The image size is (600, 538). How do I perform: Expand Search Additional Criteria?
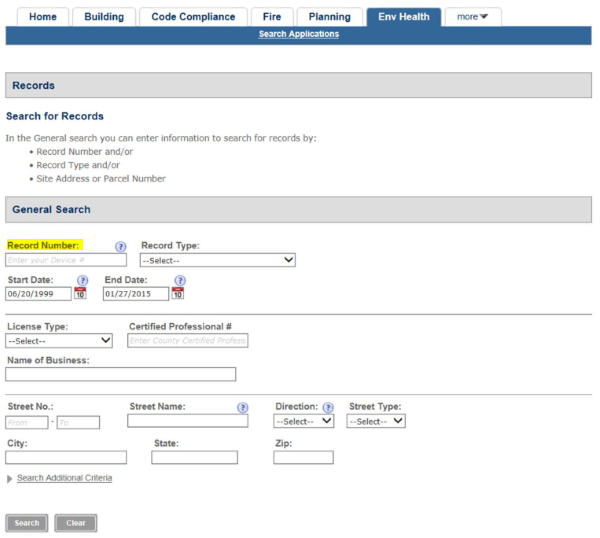point(64,479)
